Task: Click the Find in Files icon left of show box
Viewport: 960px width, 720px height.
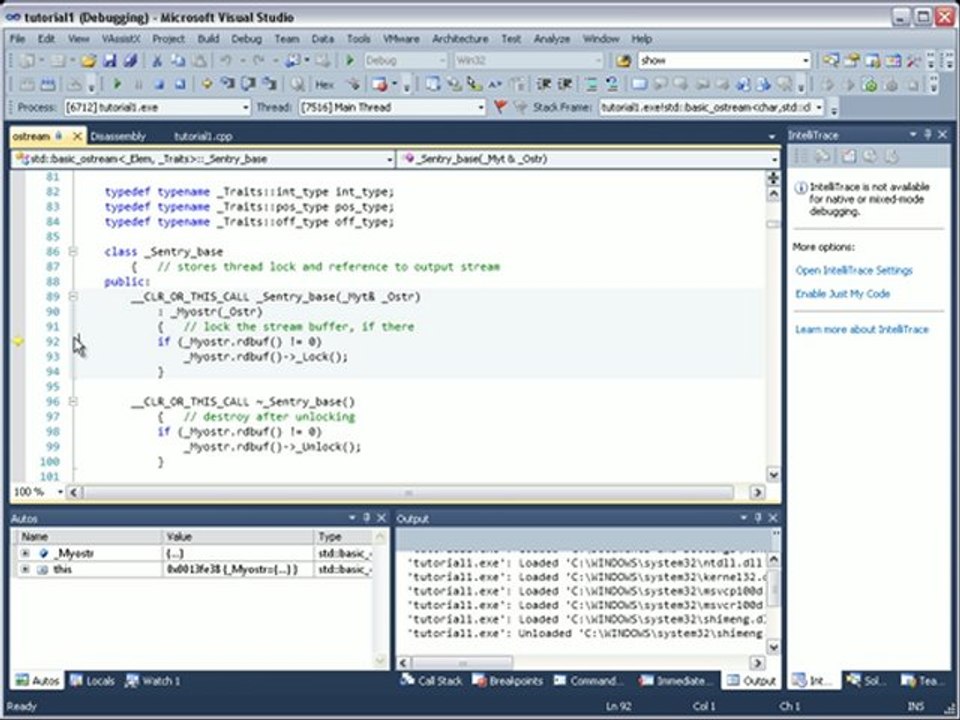Action: tap(623, 61)
